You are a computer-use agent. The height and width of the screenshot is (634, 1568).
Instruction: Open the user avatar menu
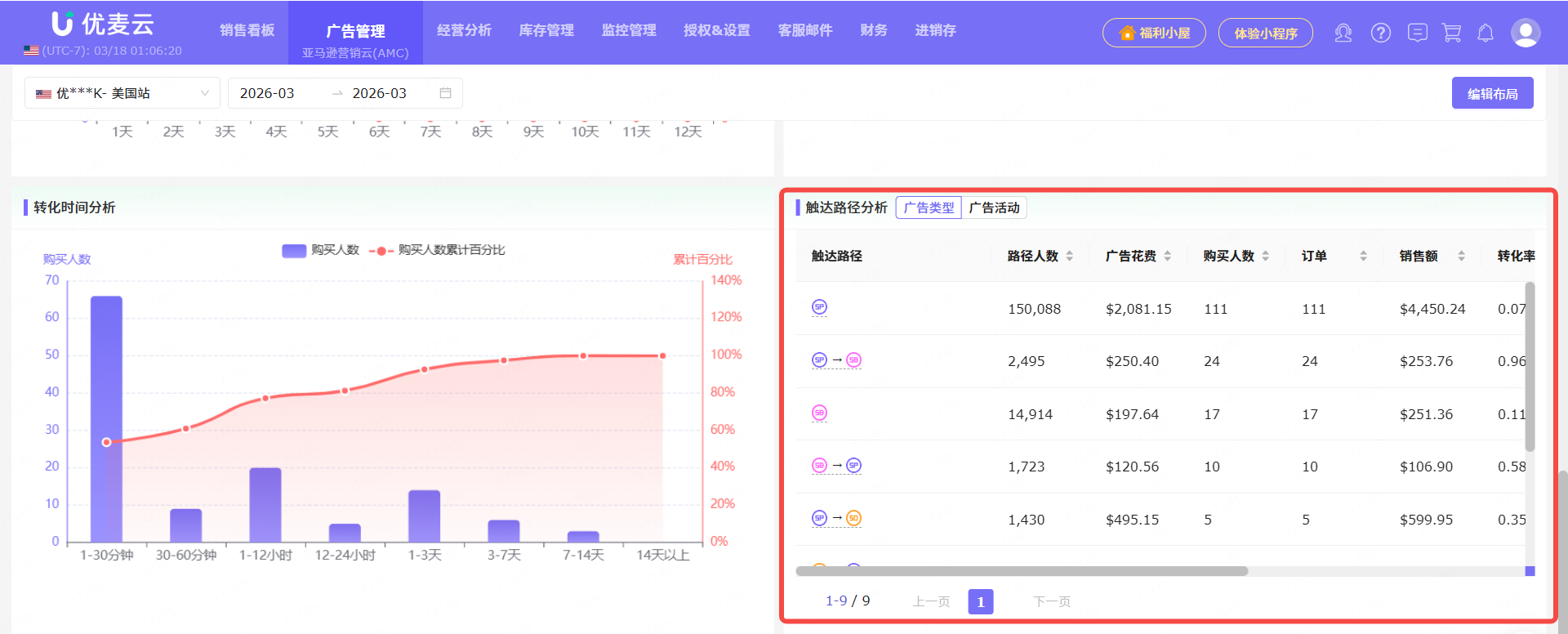tap(1525, 33)
